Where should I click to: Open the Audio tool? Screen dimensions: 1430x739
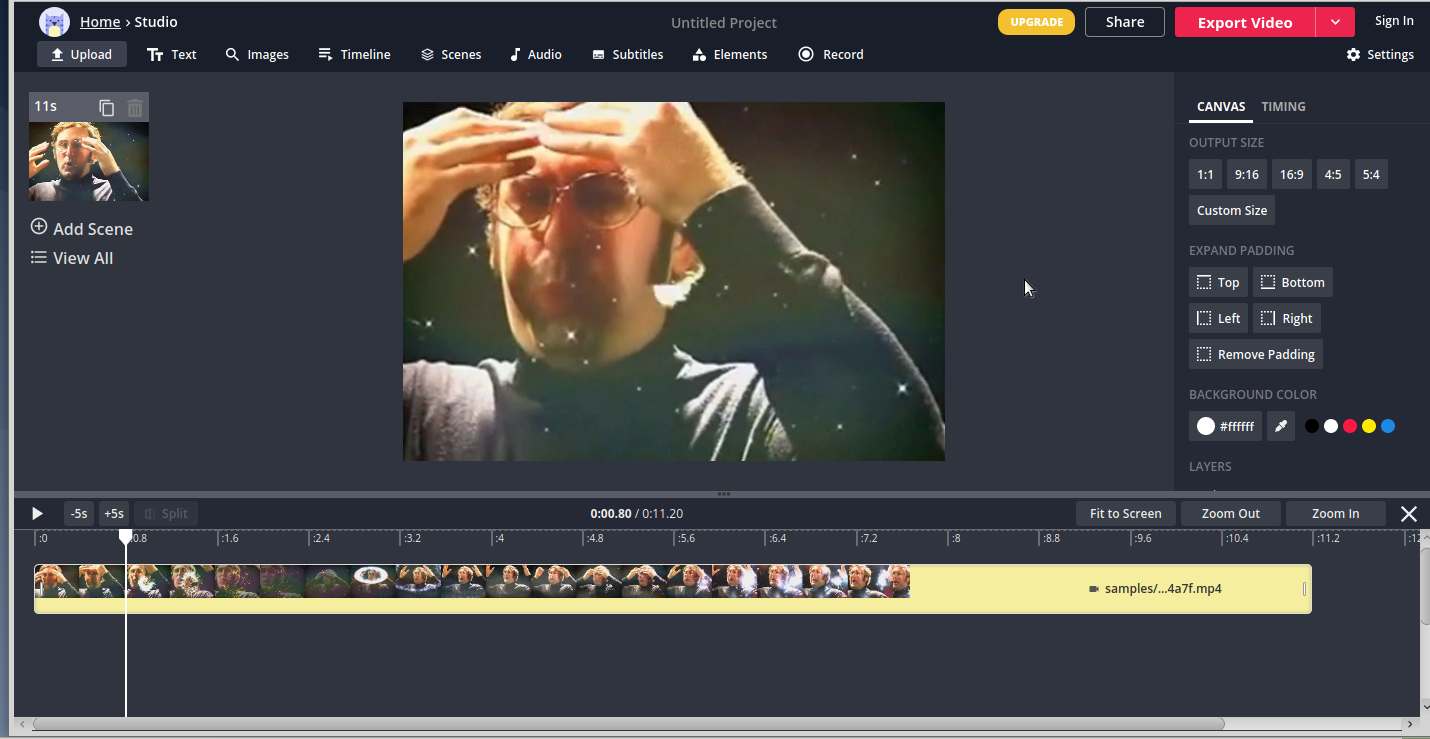[536, 54]
